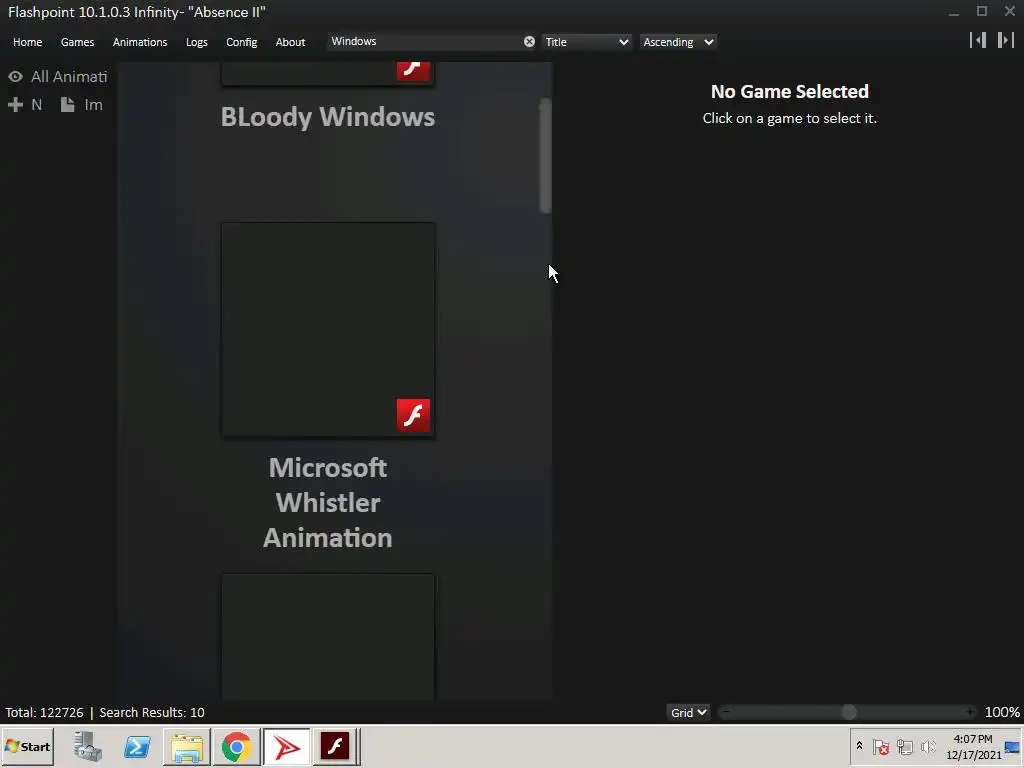Screen dimensions: 1024x768
Task: Clear the search text with the X icon
Action: (x=529, y=42)
